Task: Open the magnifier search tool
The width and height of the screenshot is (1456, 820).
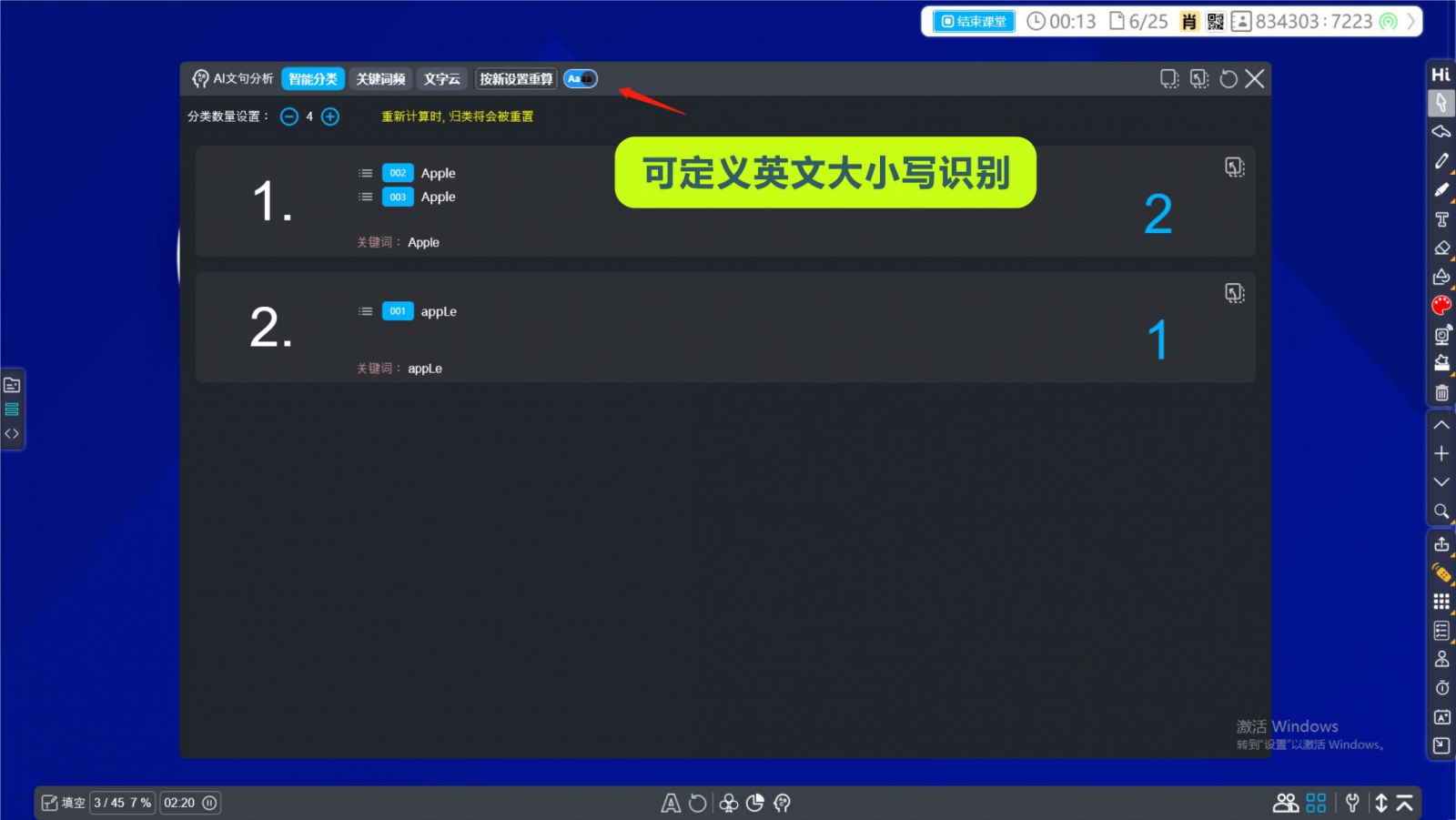Action: pos(1441,511)
